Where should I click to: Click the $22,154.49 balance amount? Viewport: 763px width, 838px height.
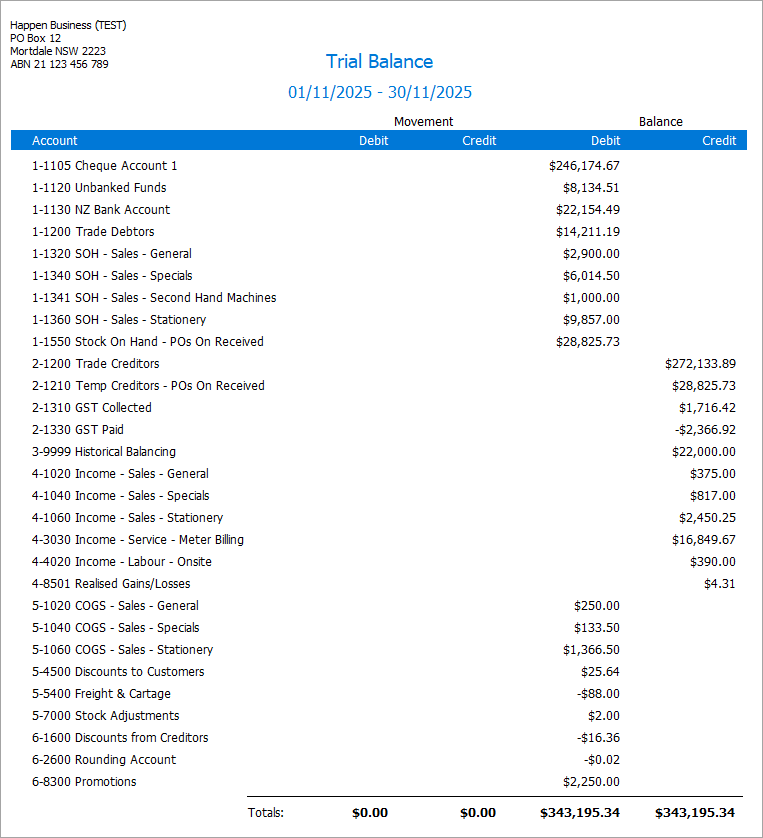tap(588, 210)
